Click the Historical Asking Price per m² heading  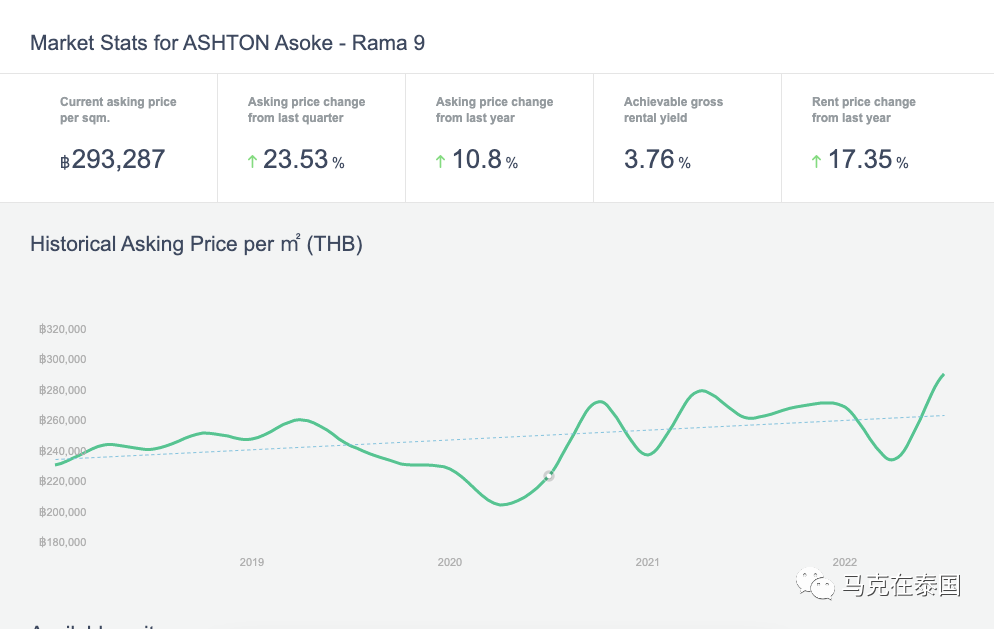click(x=197, y=244)
